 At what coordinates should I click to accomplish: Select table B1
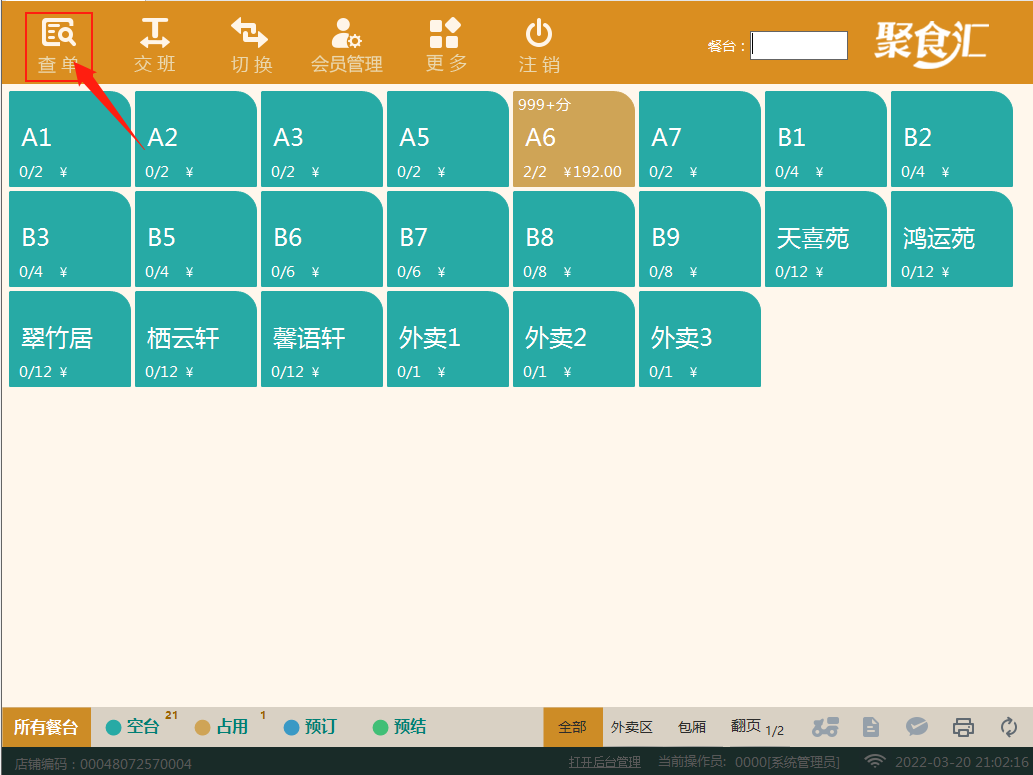(x=826, y=139)
